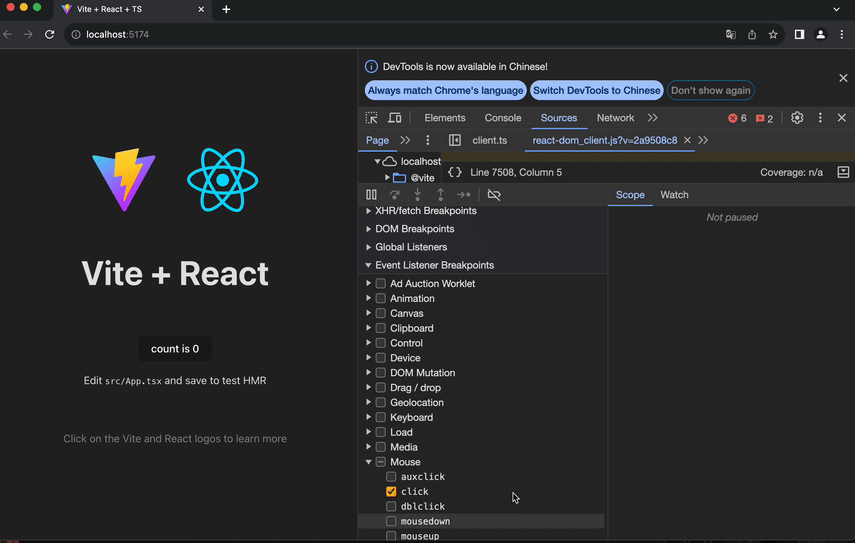Toggle the device toolbar icon
Viewport: 855px width, 543px height.
[395, 118]
